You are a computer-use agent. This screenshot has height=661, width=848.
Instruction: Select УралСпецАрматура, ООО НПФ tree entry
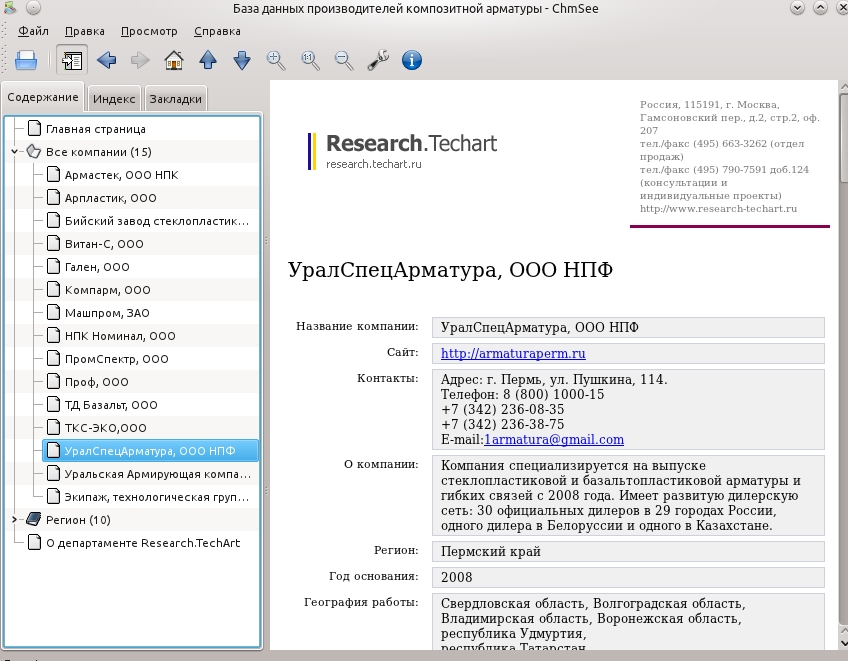click(150, 451)
